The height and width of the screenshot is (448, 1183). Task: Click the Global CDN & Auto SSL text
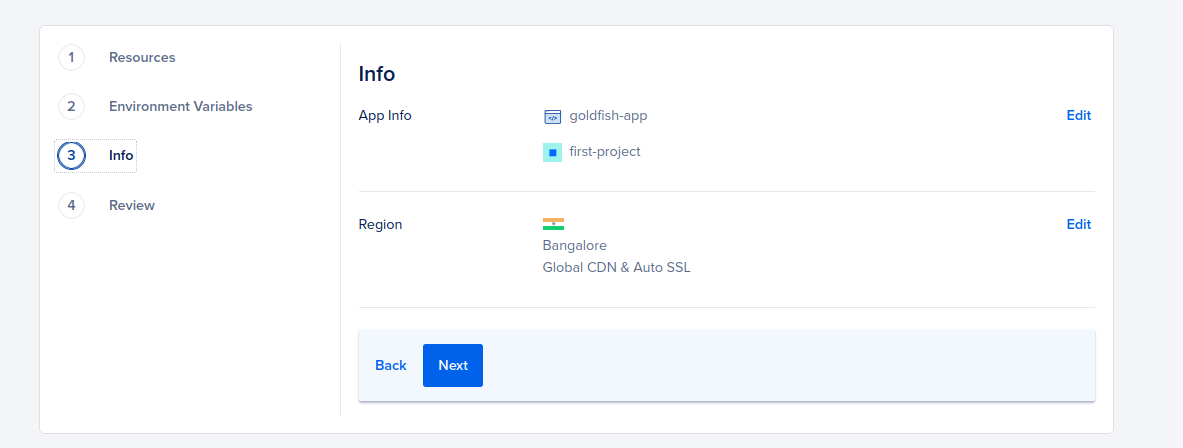(x=616, y=267)
